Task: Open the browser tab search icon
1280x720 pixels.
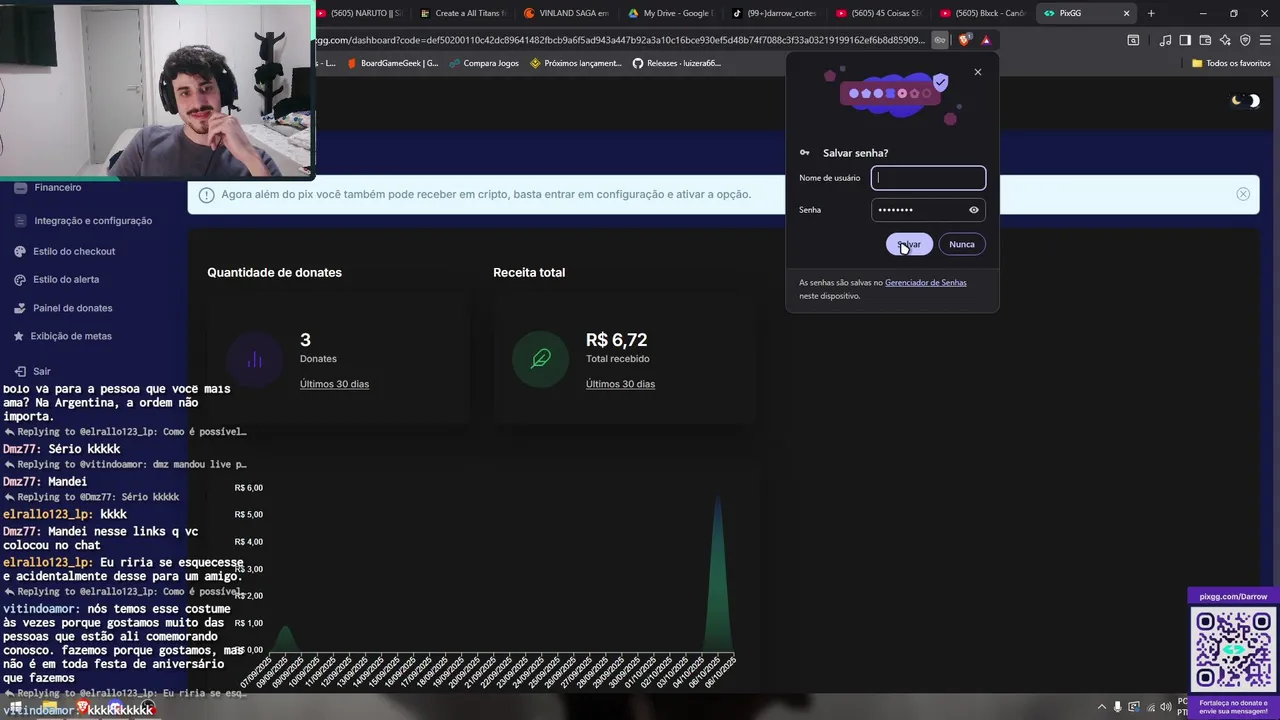Action: point(1133,40)
